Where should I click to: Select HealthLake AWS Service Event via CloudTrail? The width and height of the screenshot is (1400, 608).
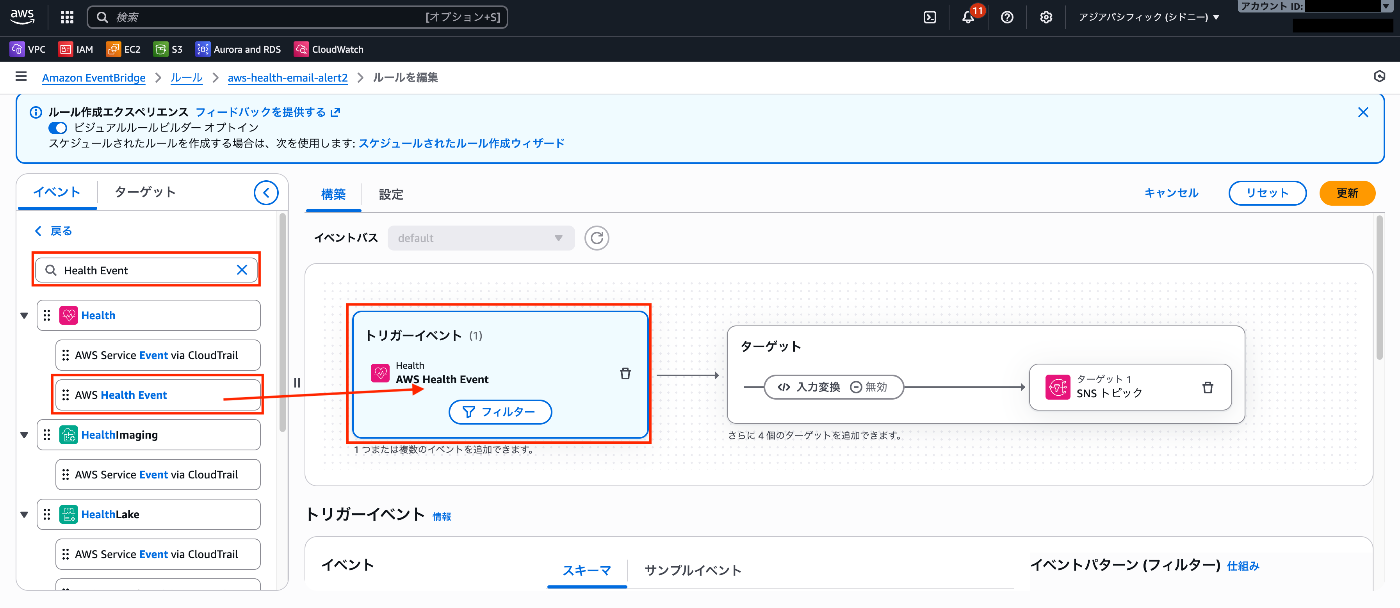click(x=157, y=554)
